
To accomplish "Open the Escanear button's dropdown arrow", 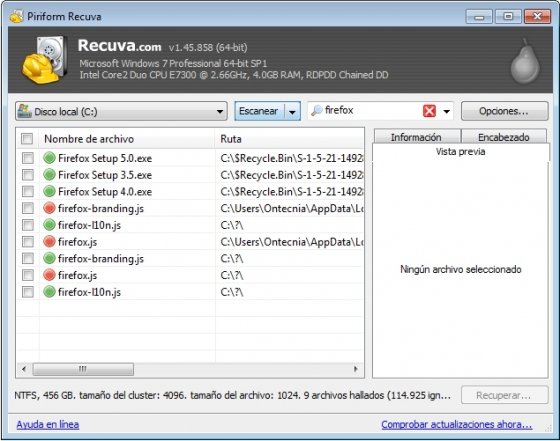I will point(292,111).
